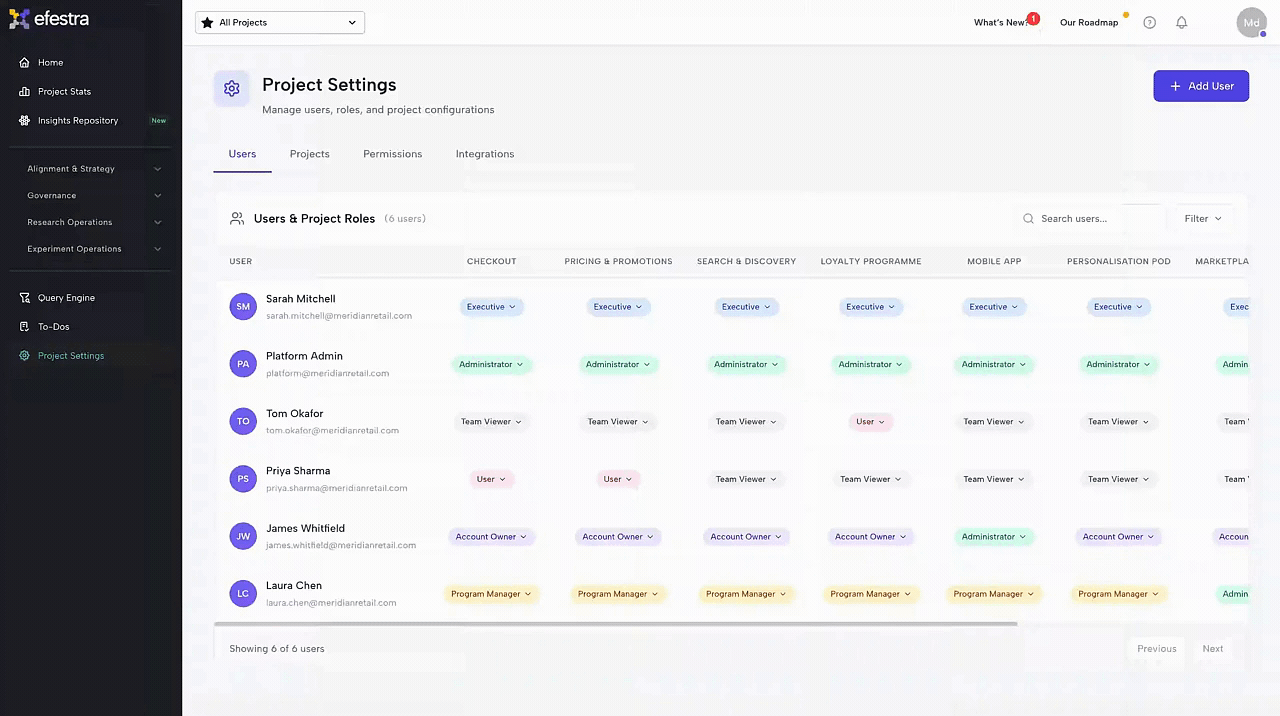
Task: Click the help question mark icon
Action: [1149, 22]
